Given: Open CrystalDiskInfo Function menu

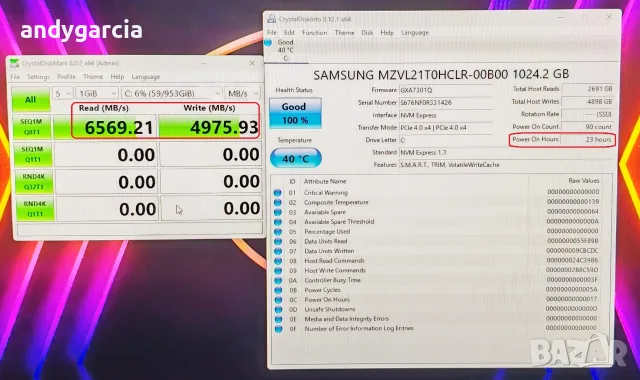Looking at the screenshot, I should 314,33.
